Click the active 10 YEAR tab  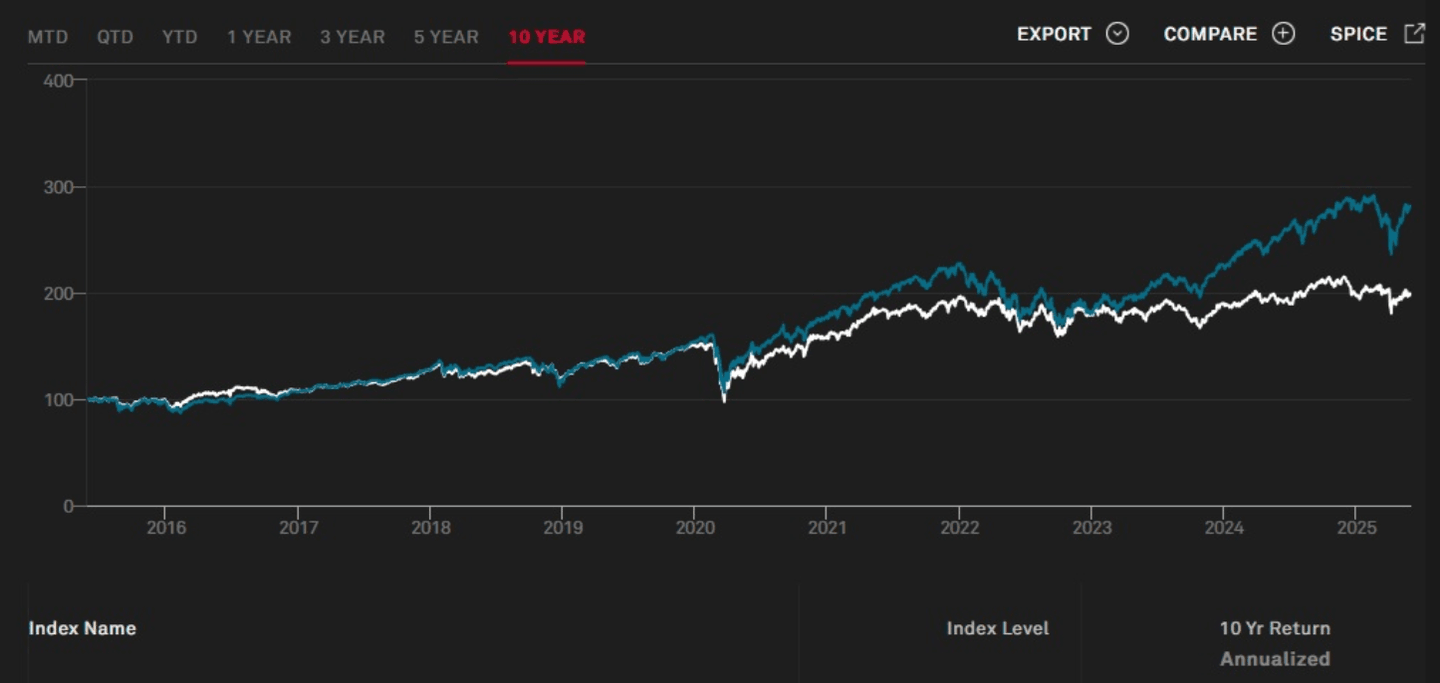(546, 37)
